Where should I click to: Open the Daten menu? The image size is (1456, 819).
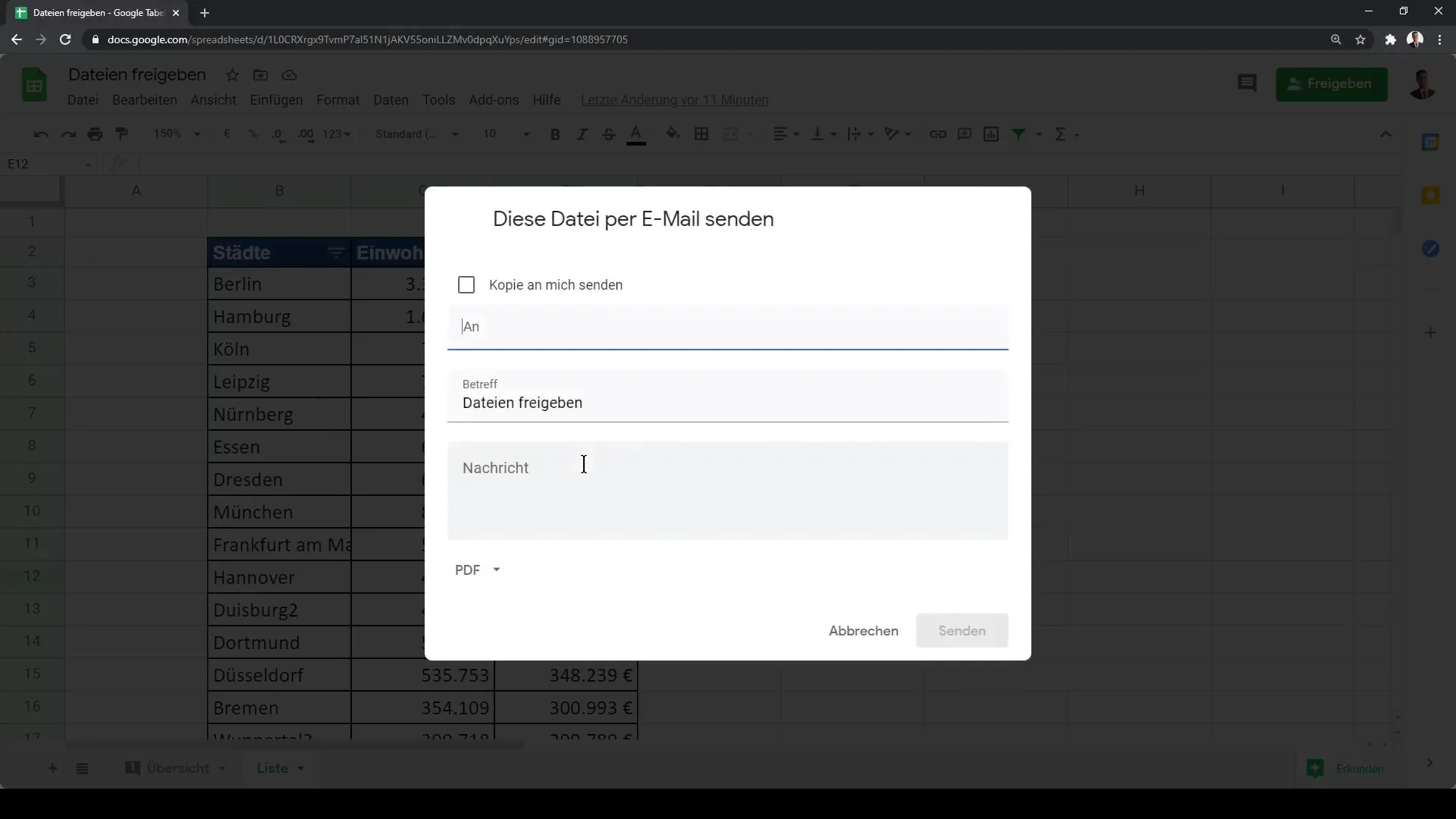(391, 100)
